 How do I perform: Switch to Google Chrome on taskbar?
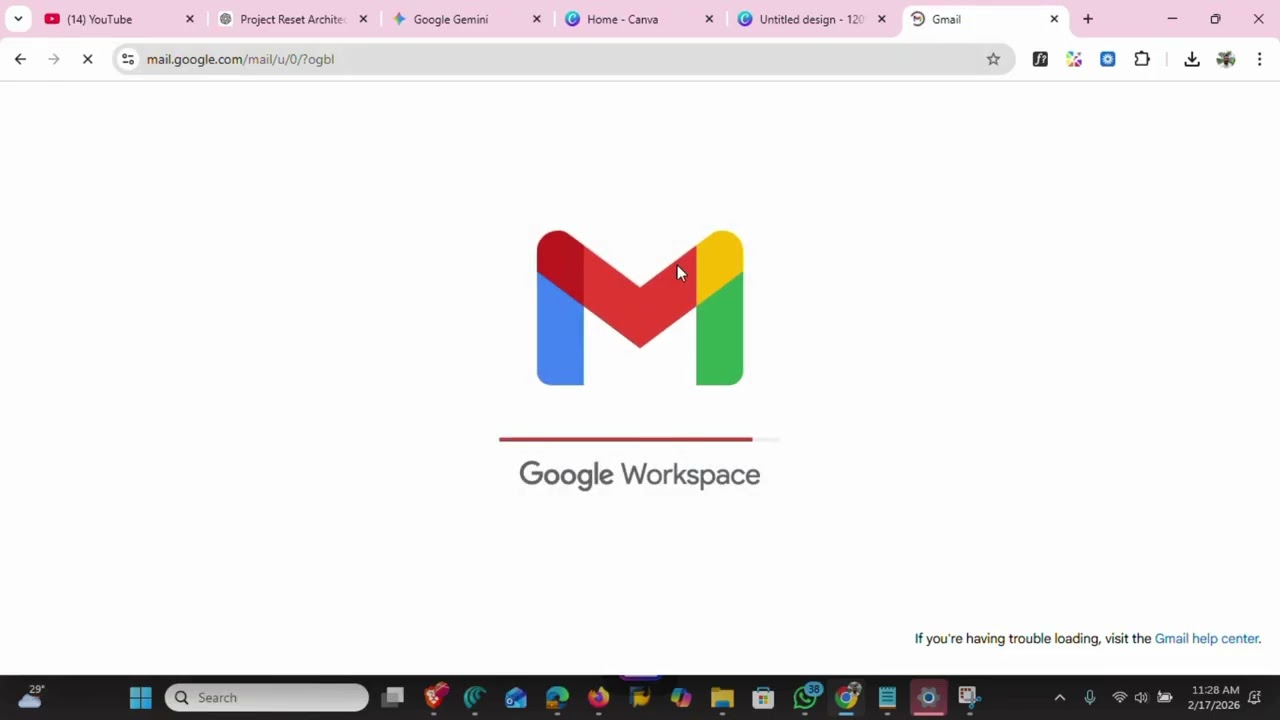(x=846, y=697)
